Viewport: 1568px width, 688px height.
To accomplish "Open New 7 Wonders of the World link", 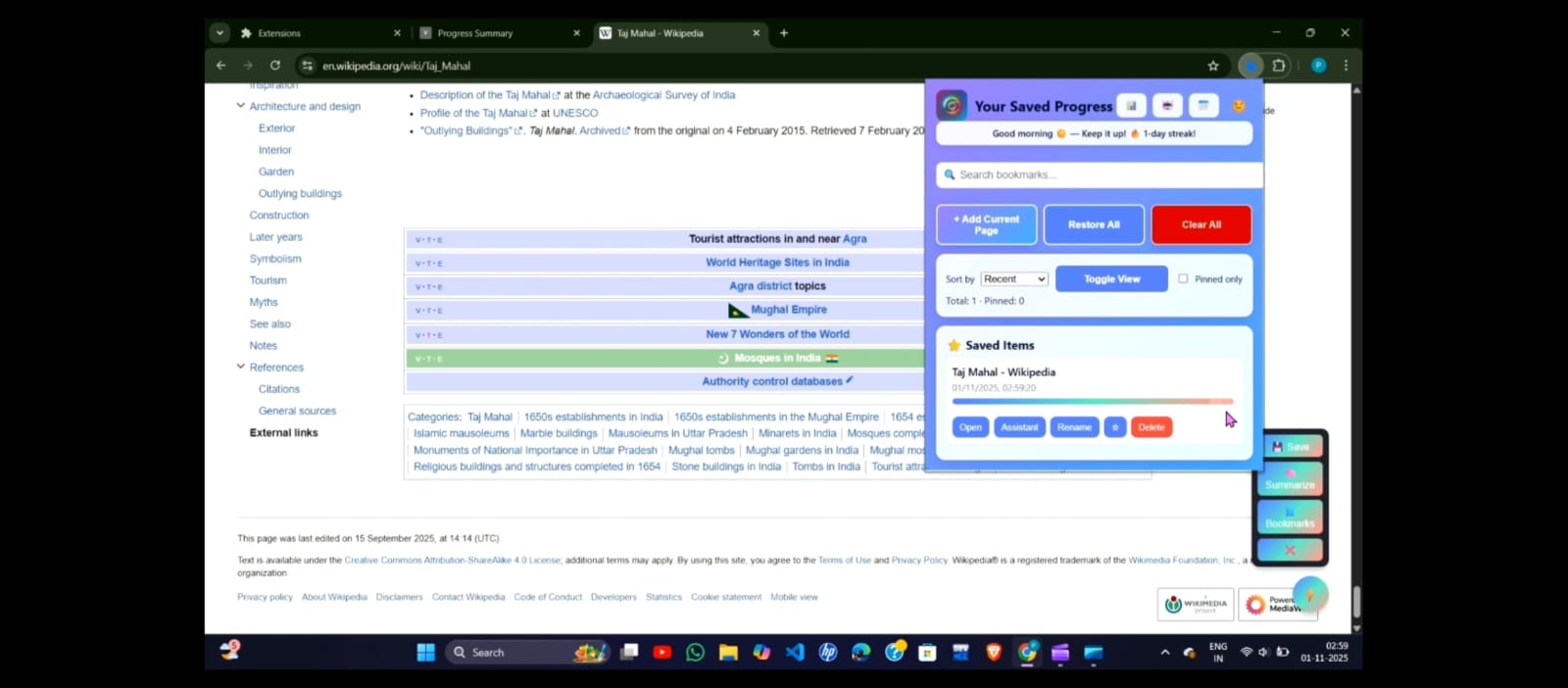I will tap(777, 334).
